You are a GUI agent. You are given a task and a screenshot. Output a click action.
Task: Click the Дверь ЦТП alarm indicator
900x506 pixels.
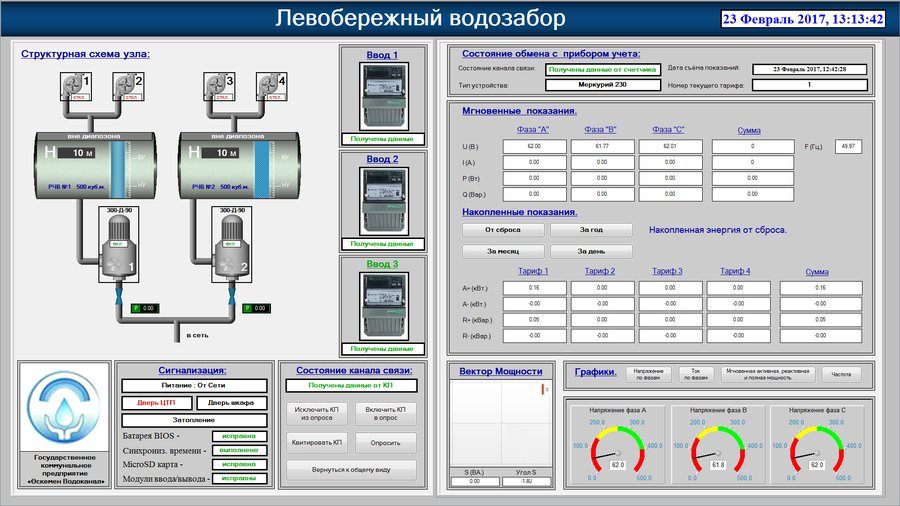(x=157, y=403)
